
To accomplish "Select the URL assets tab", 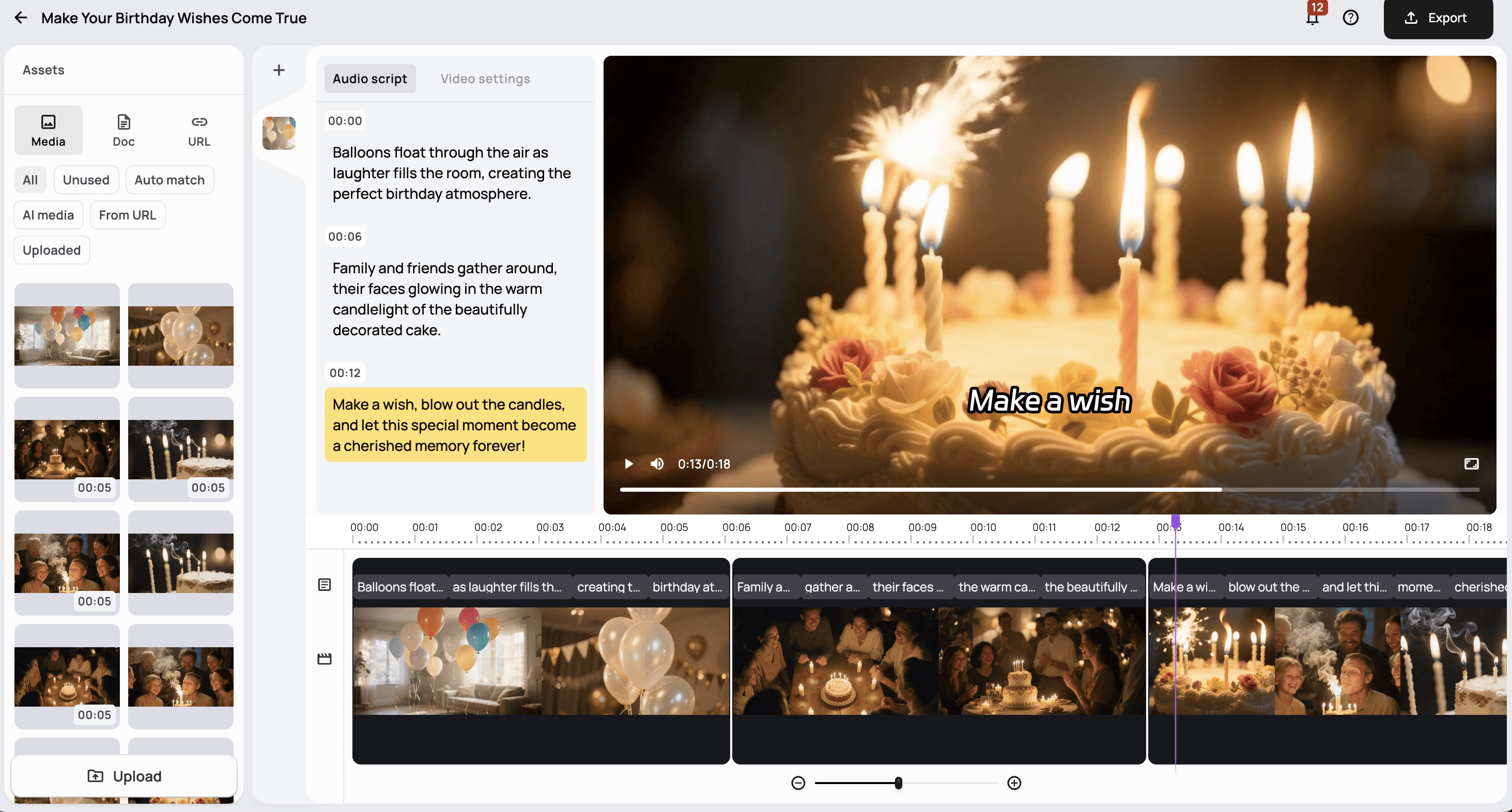I will pyautogui.click(x=199, y=130).
